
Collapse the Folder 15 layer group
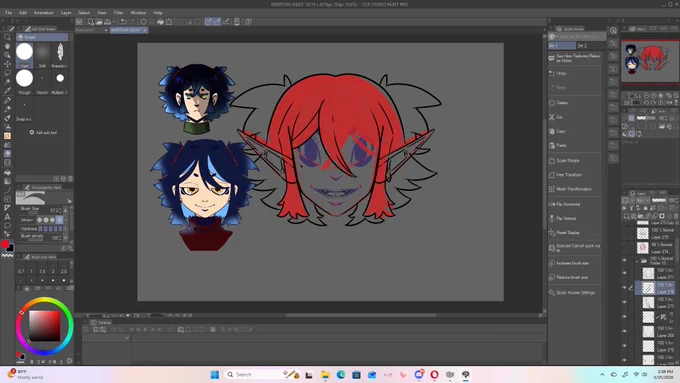637,261
